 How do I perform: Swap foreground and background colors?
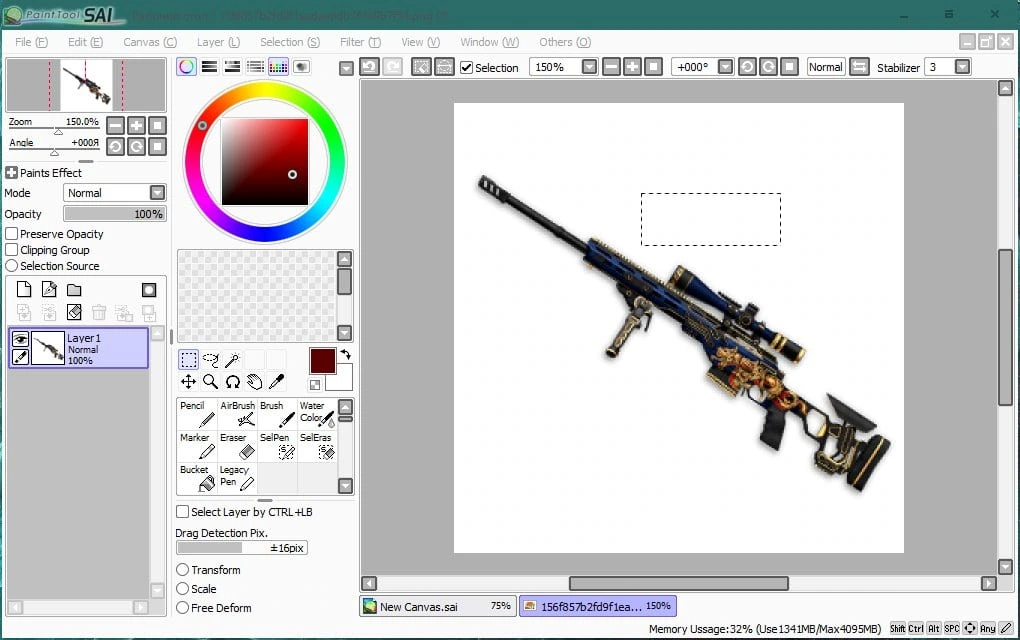345,354
